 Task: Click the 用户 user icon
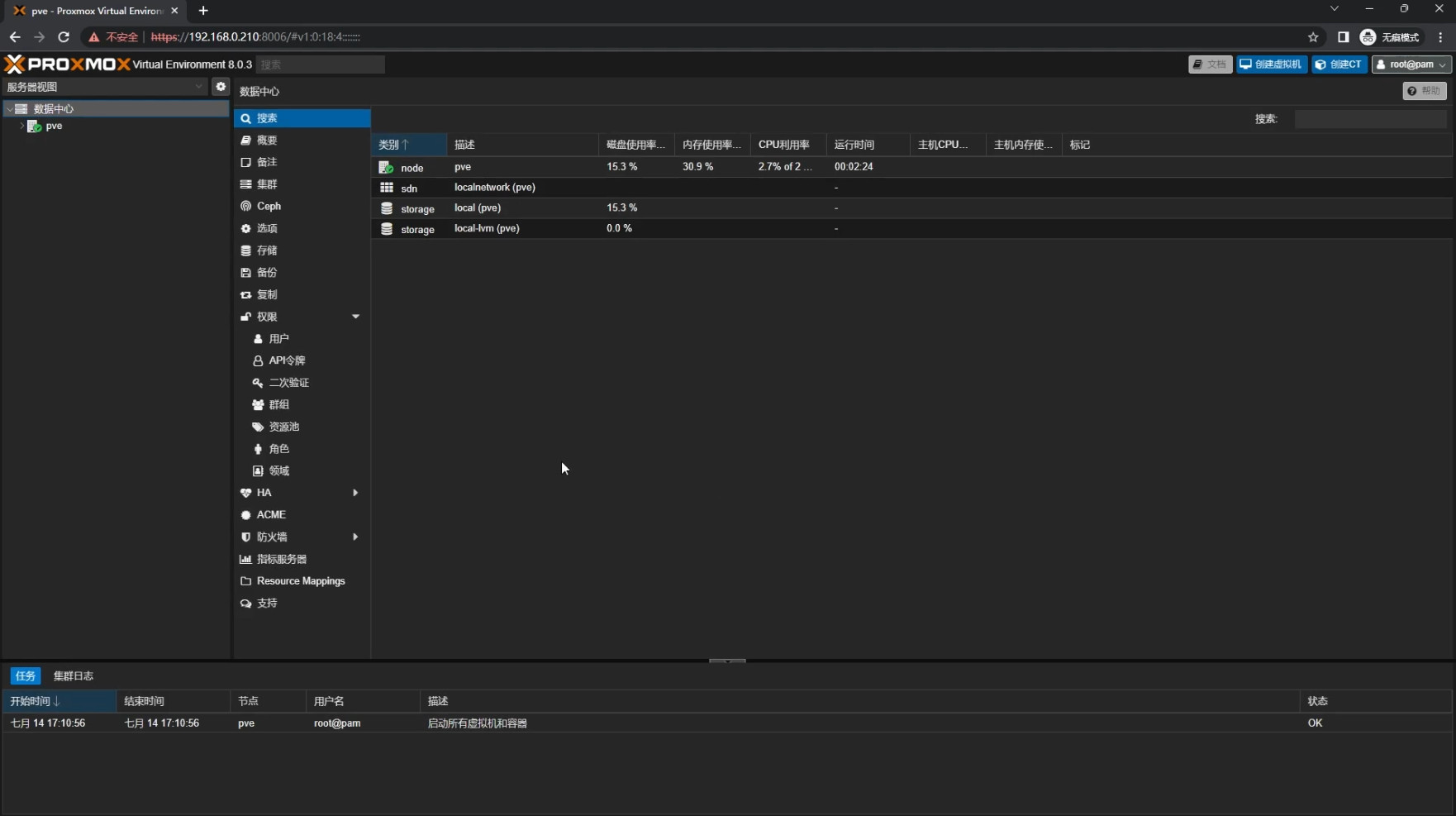[258, 339]
